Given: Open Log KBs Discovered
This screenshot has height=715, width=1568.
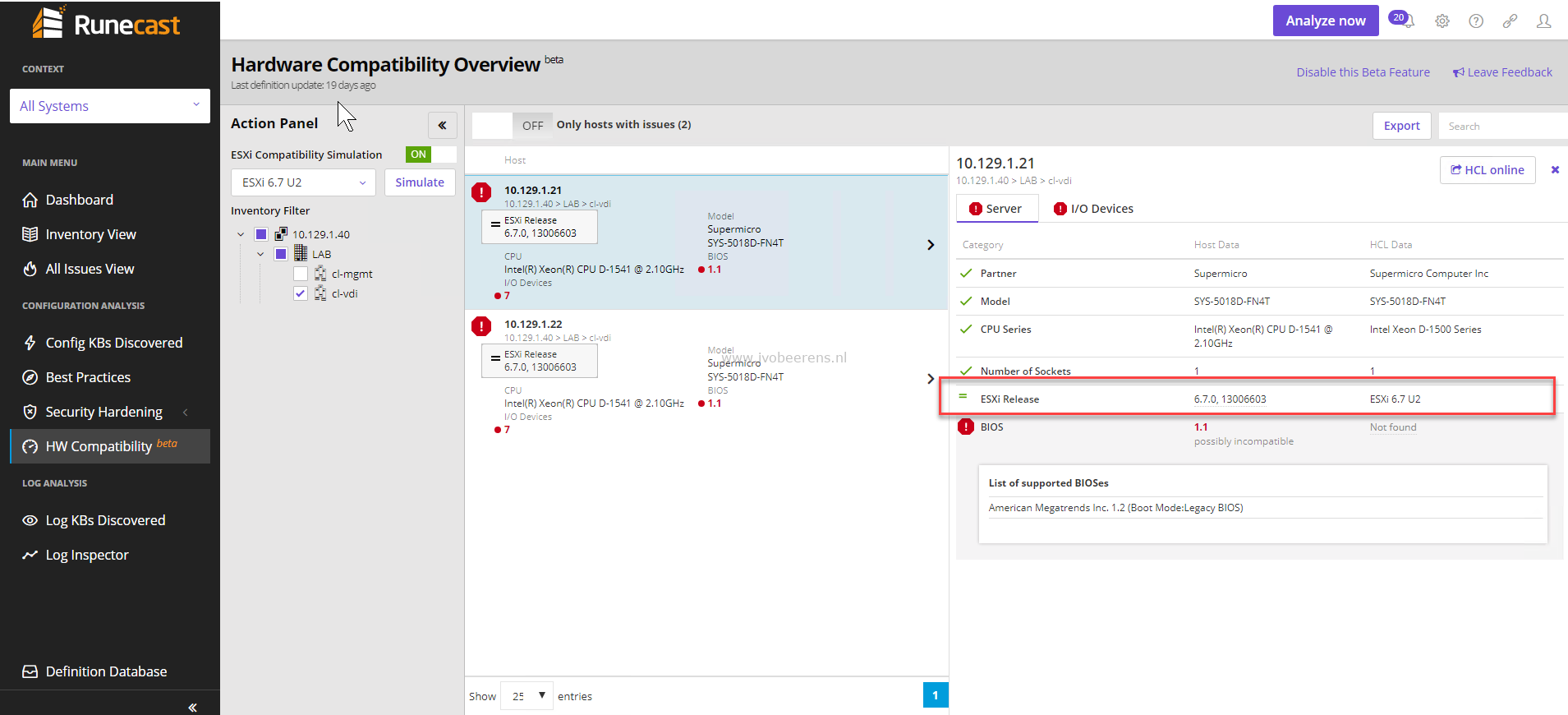Looking at the screenshot, I should [105, 520].
